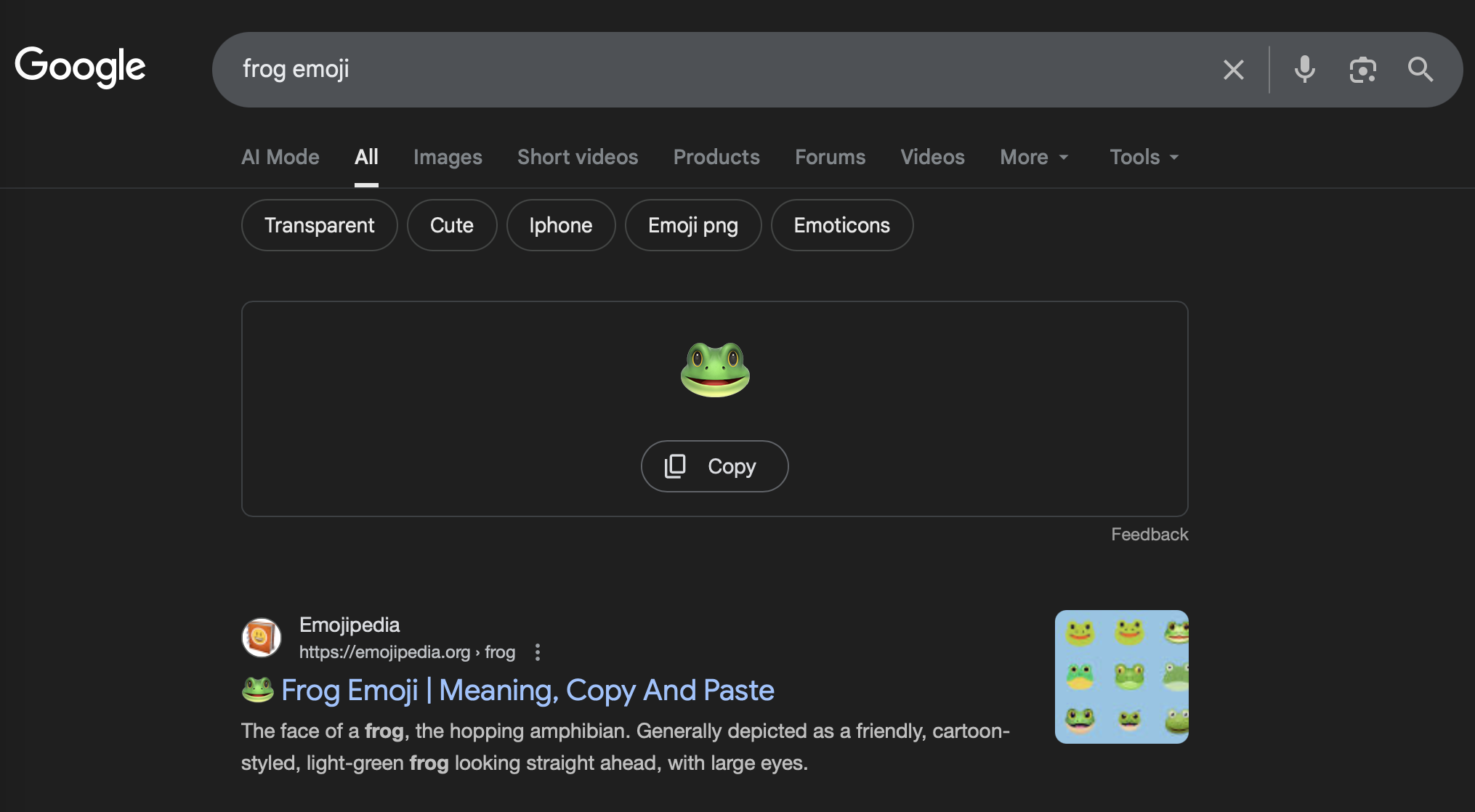Switch to the Images tab
This screenshot has height=812, width=1475.
click(x=448, y=157)
